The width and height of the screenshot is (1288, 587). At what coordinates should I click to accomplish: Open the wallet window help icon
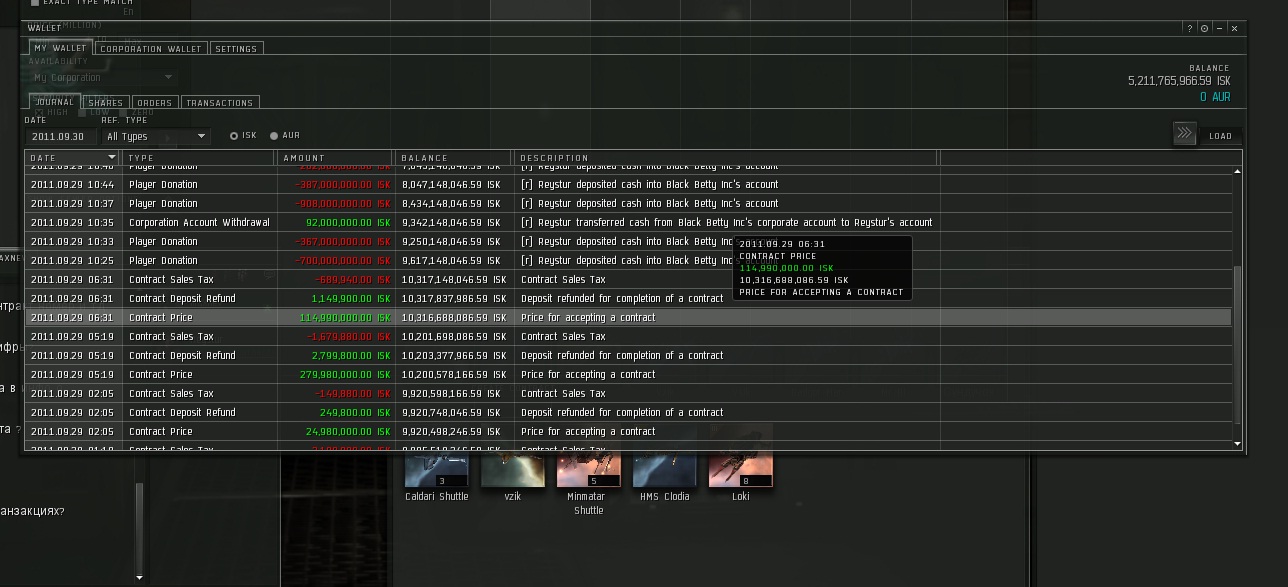click(1189, 28)
